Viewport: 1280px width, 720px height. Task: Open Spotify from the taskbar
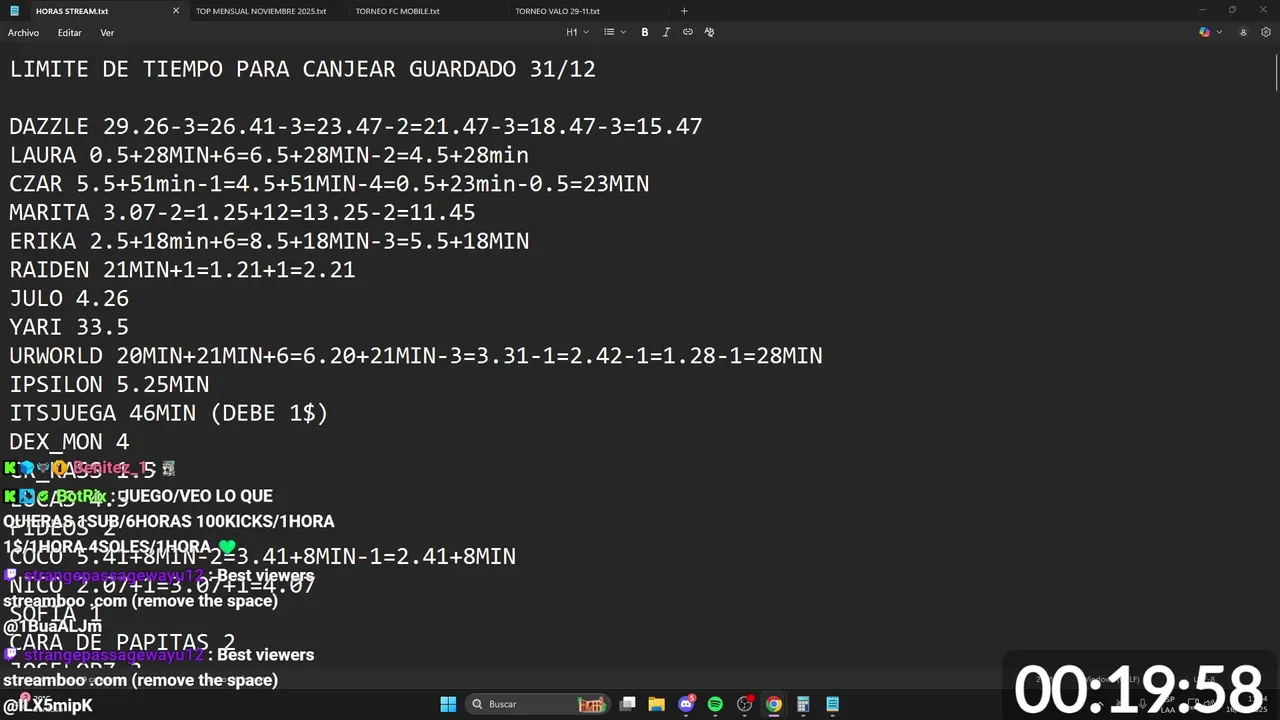715,704
